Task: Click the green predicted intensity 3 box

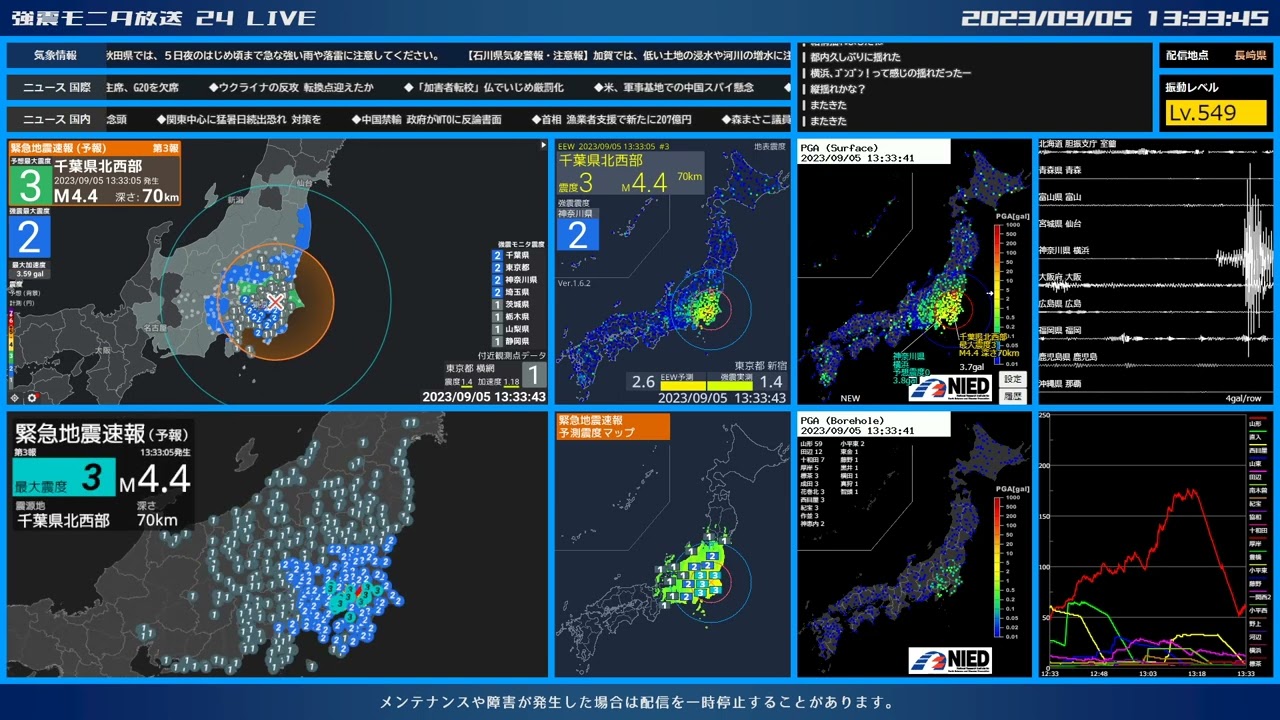Action: [31, 185]
